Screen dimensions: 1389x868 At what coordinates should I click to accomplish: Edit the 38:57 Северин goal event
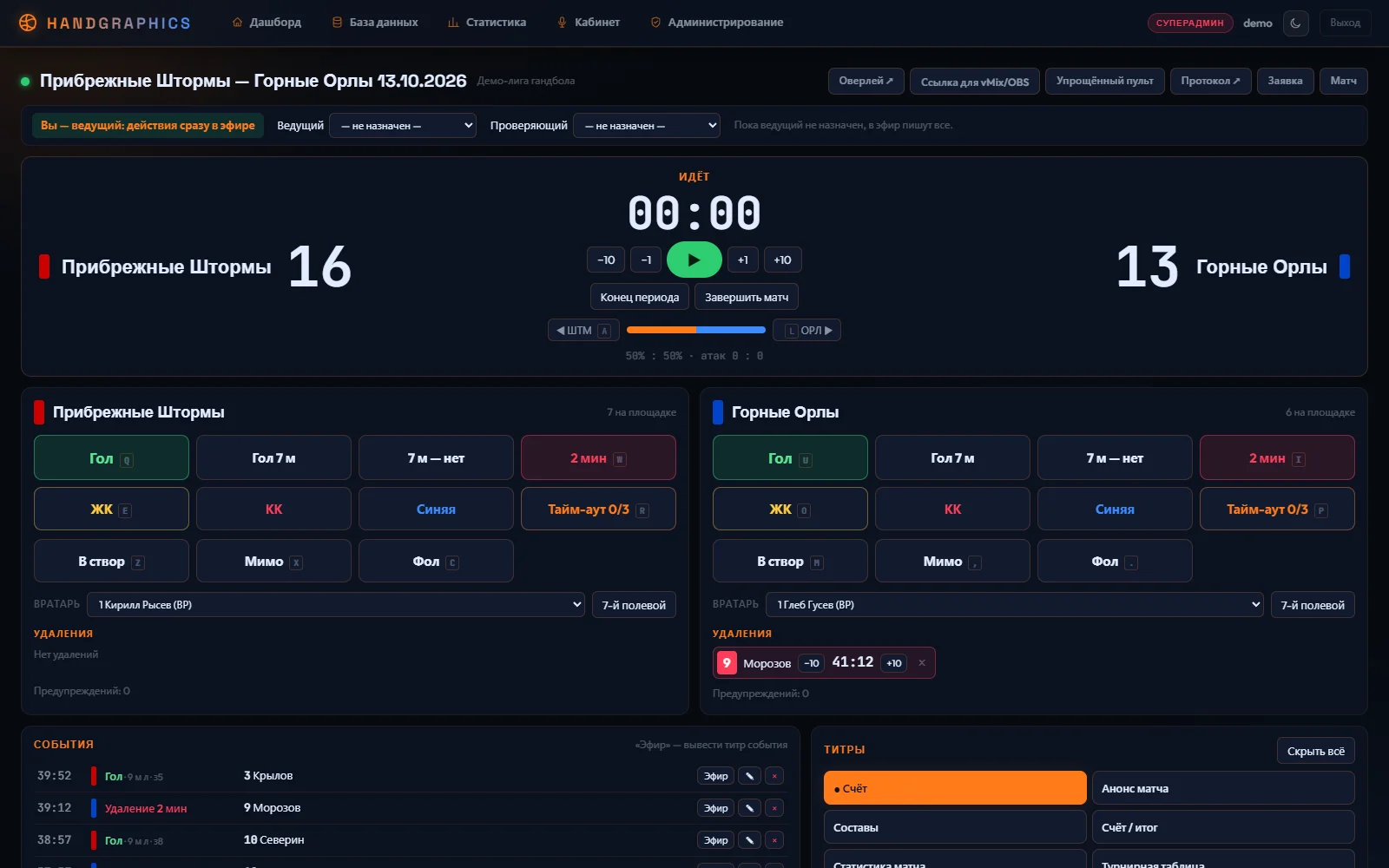coord(749,840)
